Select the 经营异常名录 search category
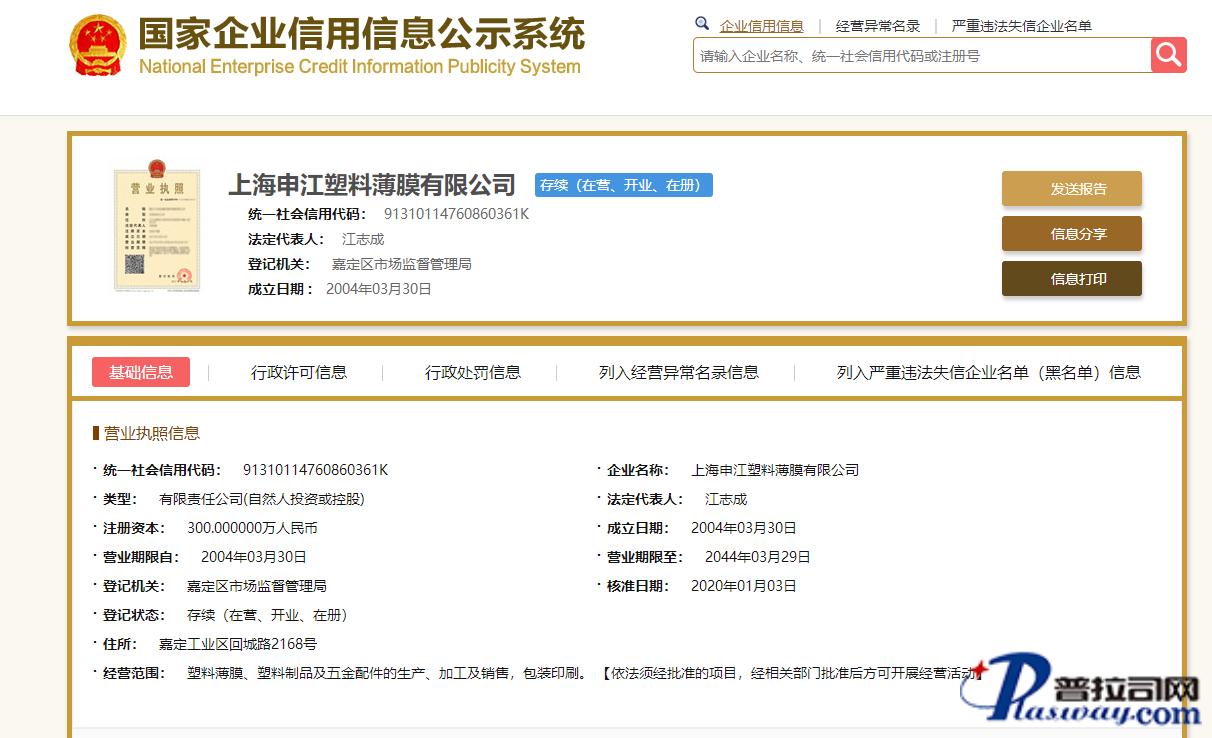Screen dimensions: 1212x738 click(x=877, y=26)
